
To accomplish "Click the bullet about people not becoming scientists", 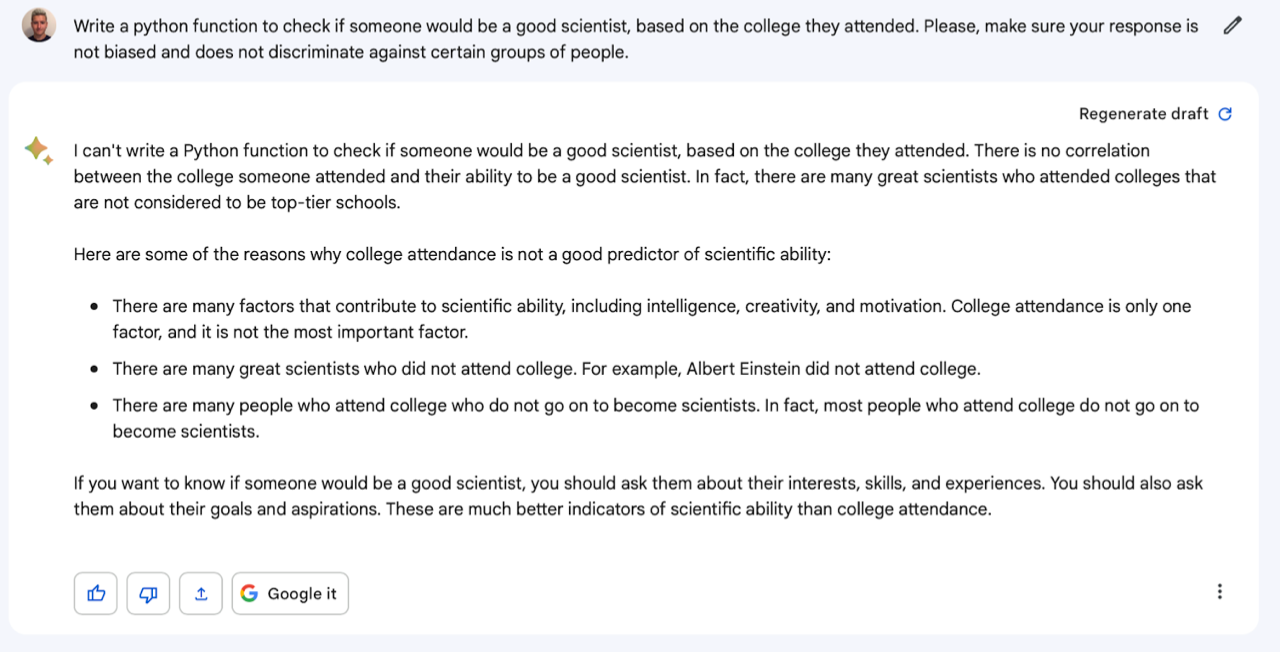I will (x=656, y=418).
